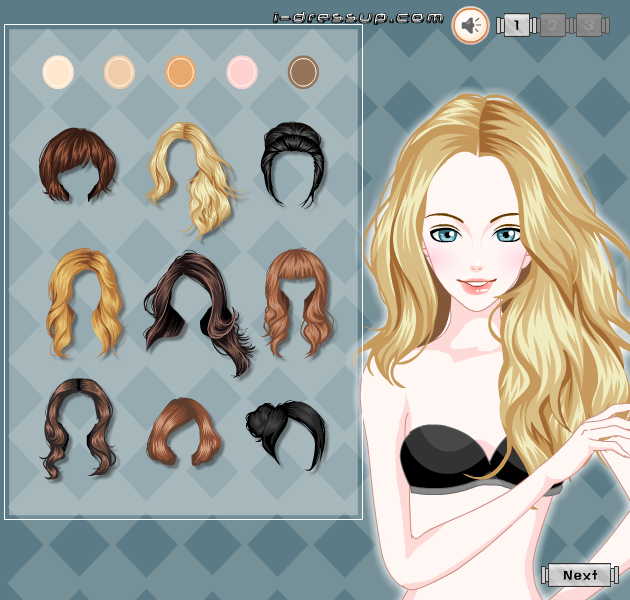The image size is (630, 600).
Task: Select the palest cream skin tone
Action: 58,72
